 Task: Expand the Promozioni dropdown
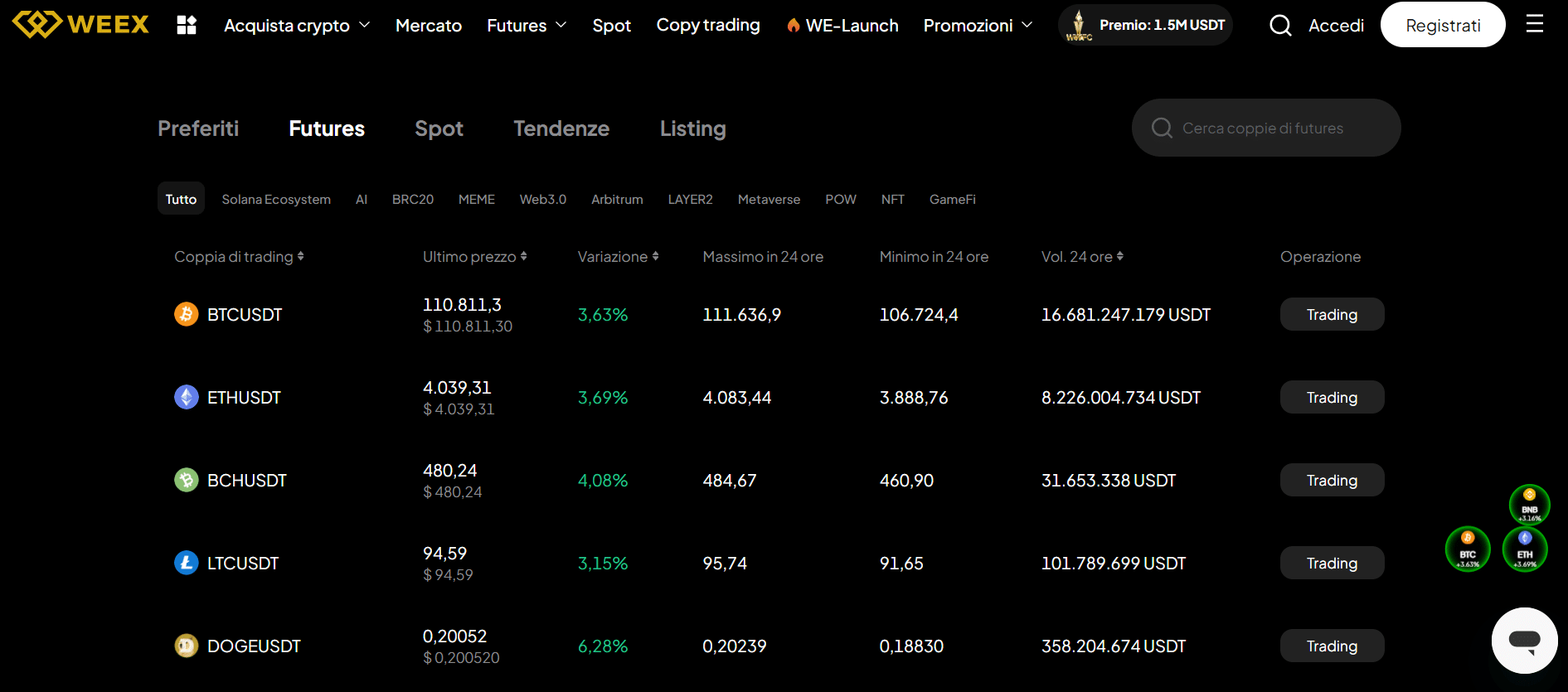(x=978, y=26)
